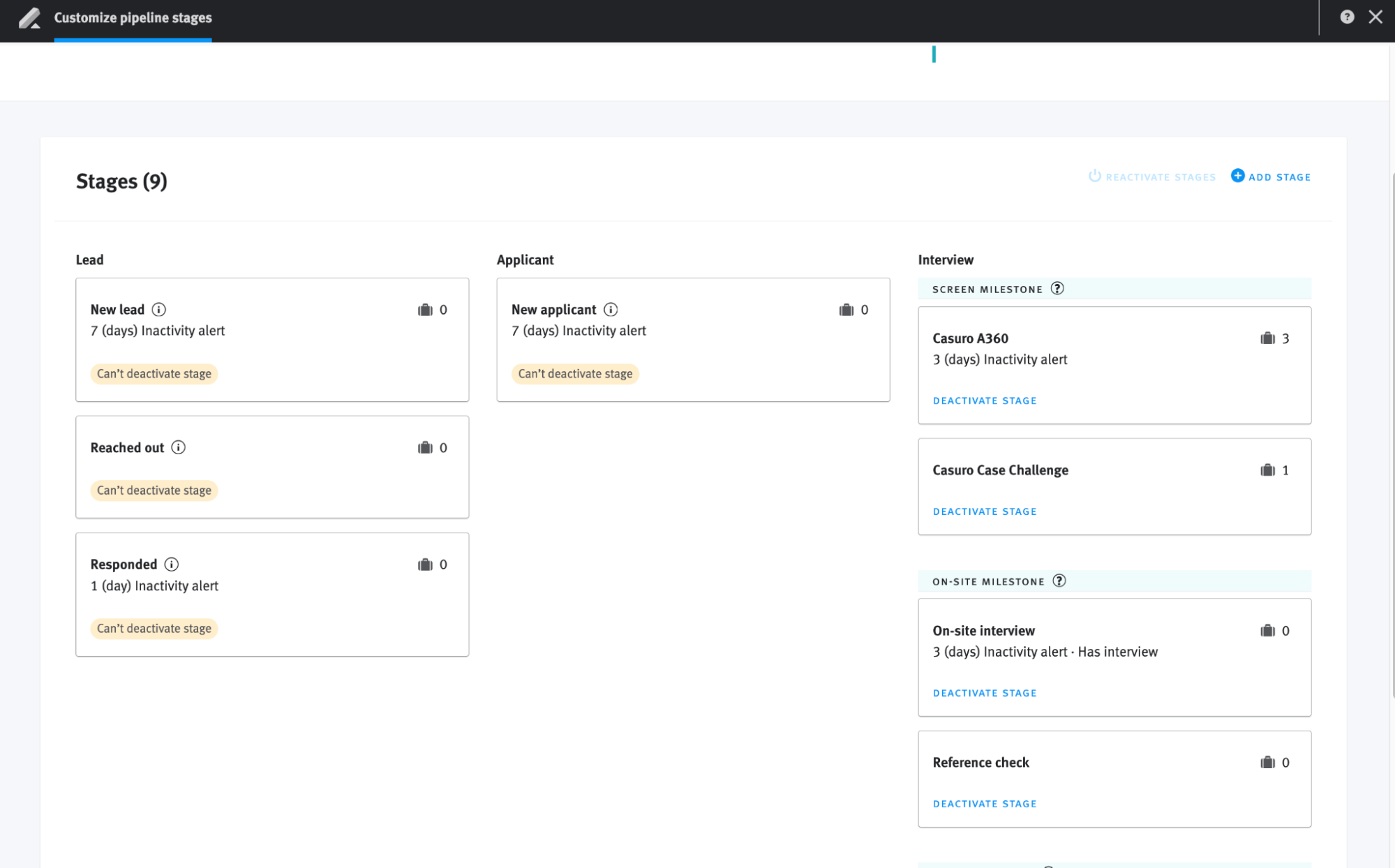Click the help icon in top bar

[1347, 17]
